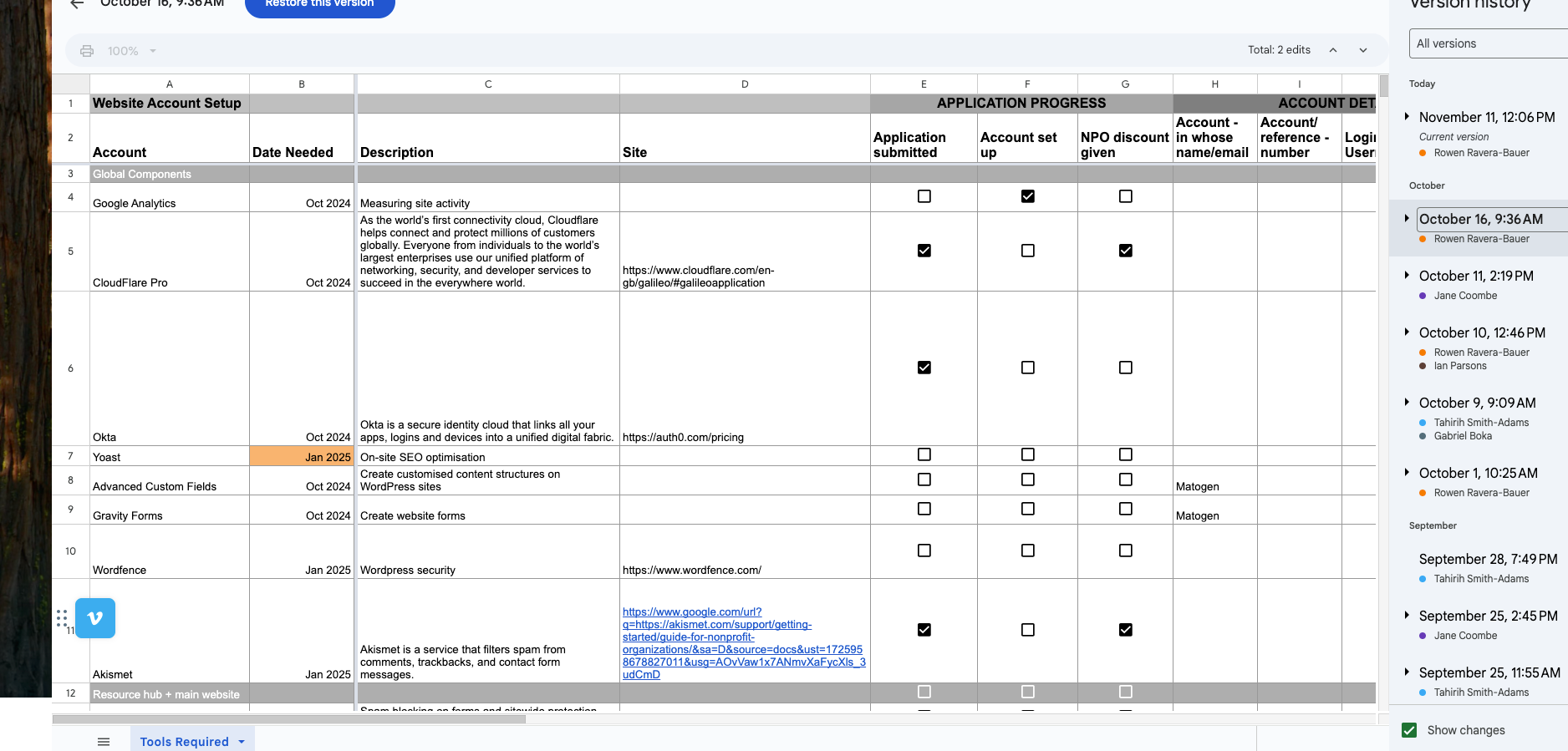Open the Tools Required sheet tab
Screen dimensions: 1568x751
point(185,742)
